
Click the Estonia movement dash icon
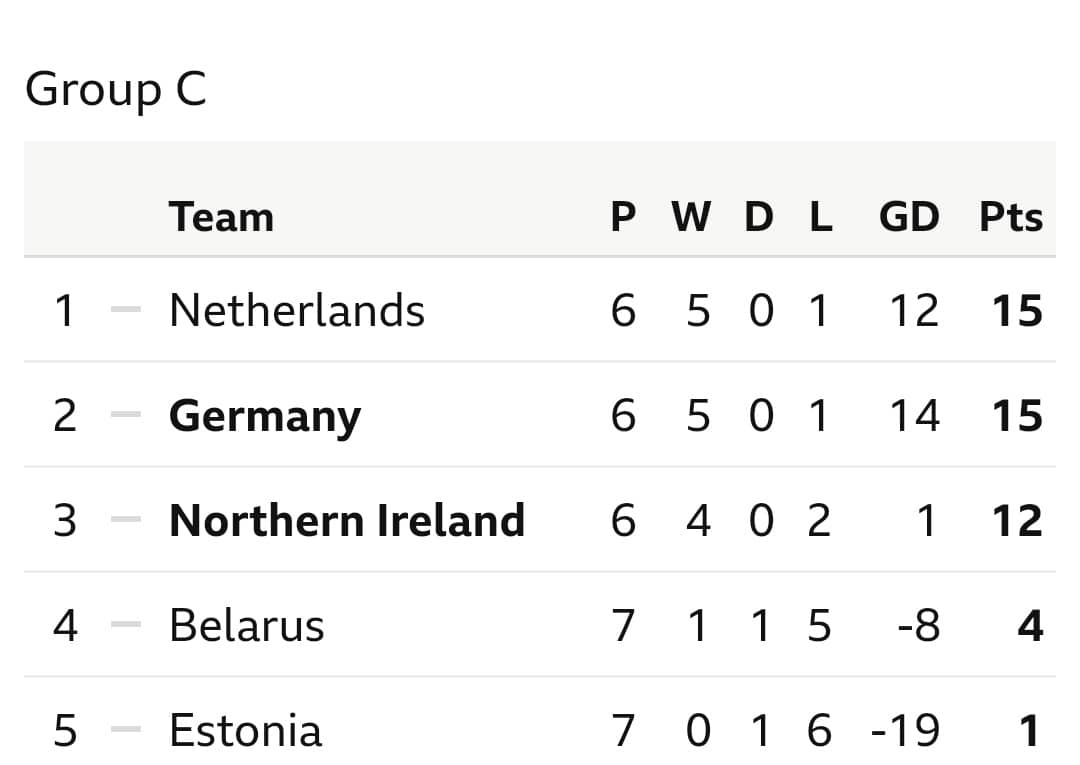126,729
